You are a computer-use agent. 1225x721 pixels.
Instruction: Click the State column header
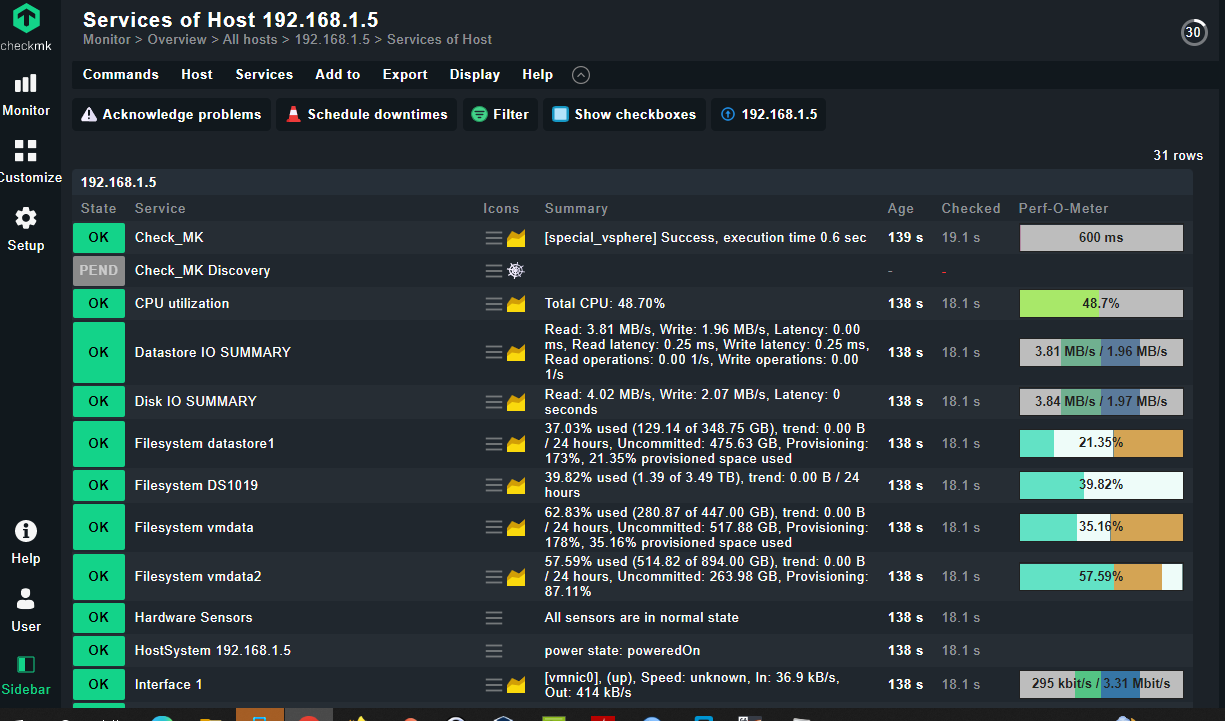[99, 209]
